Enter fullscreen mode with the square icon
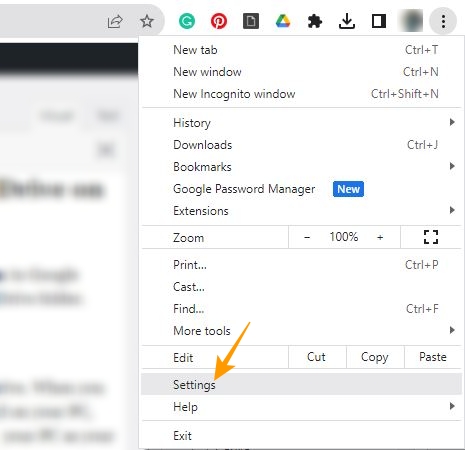Screen dimensions: 465x450 431,237
